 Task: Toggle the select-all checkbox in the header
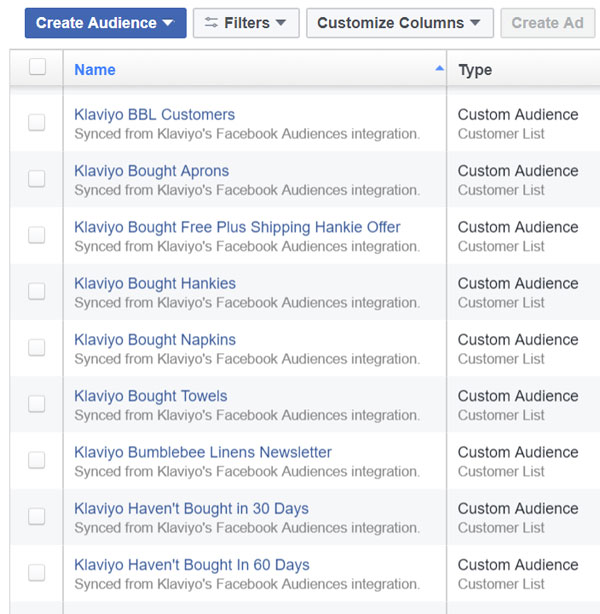37,67
